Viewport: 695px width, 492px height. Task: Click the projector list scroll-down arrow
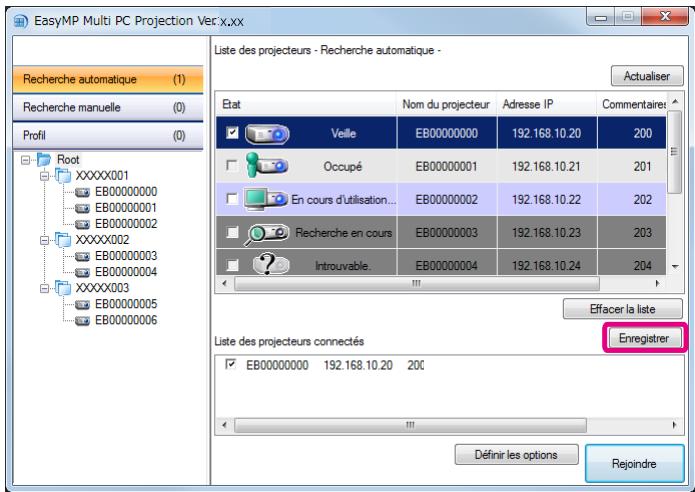[x=675, y=266]
